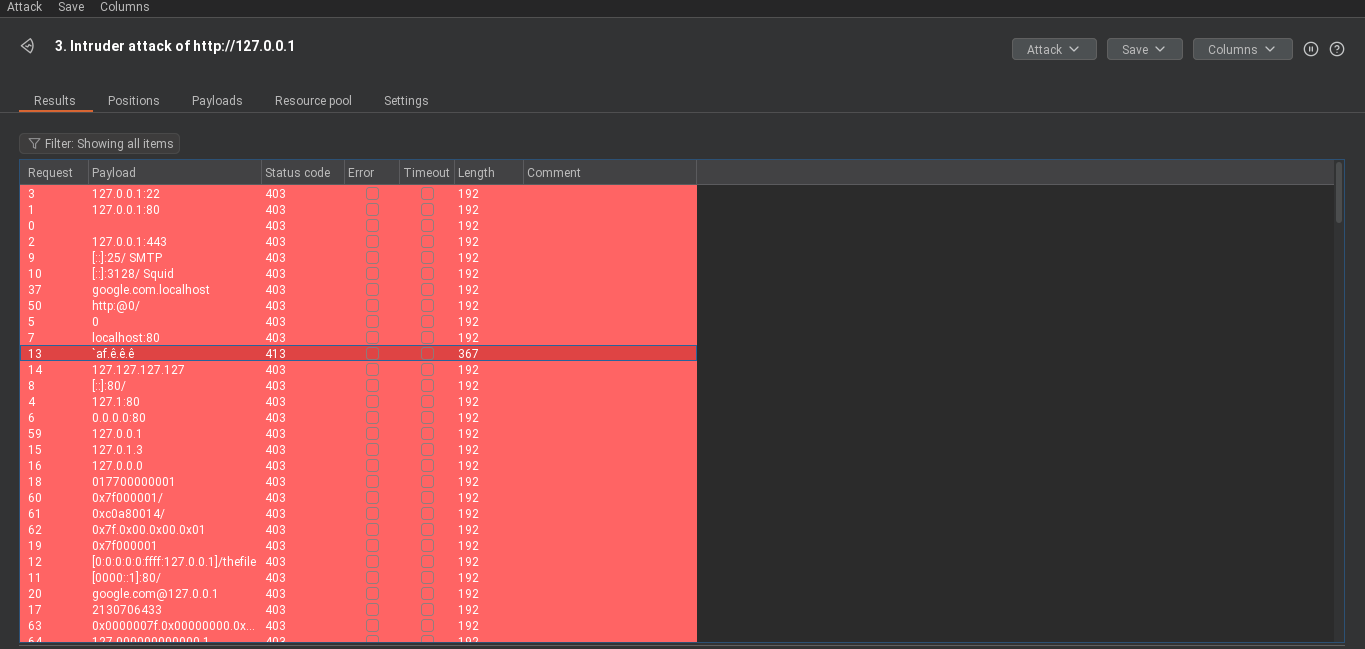Viewport: 1365px width, 649px height.
Task: Open help via the question mark icon
Action: 1337,49
